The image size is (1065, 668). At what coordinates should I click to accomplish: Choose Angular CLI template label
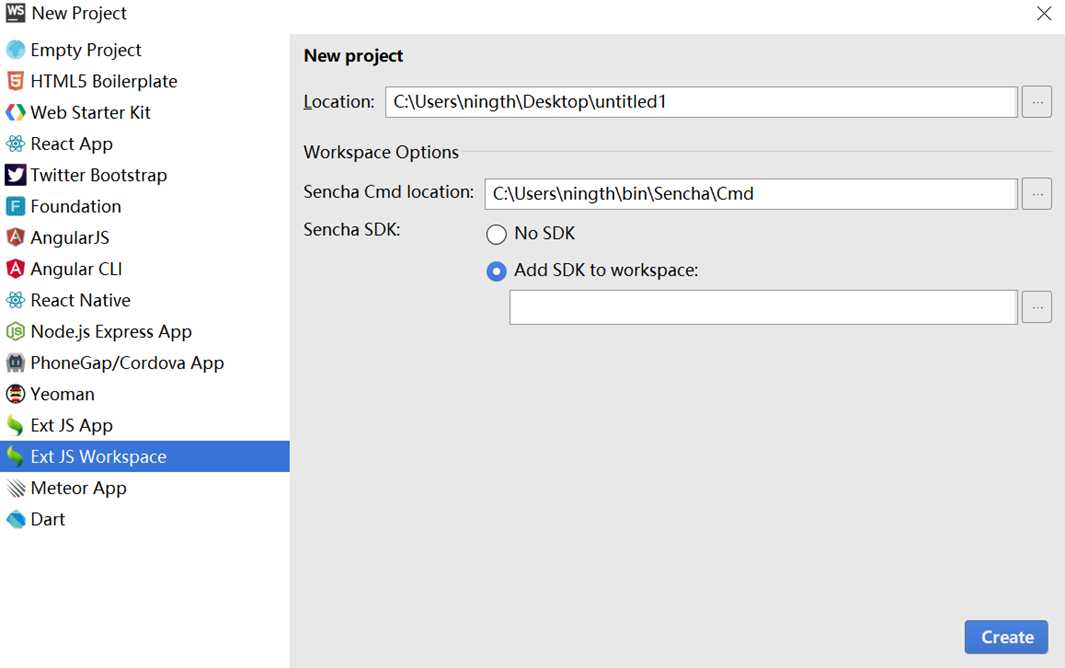[76, 269]
